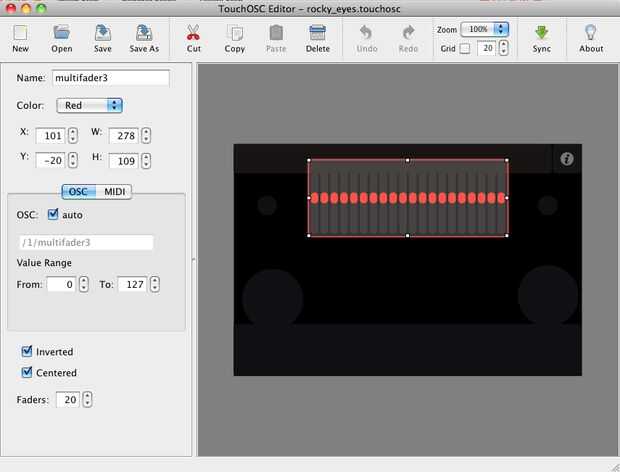Click the window's green zoom button
Image resolution: width=620 pixels, height=472 pixels.
coord(41,8)
